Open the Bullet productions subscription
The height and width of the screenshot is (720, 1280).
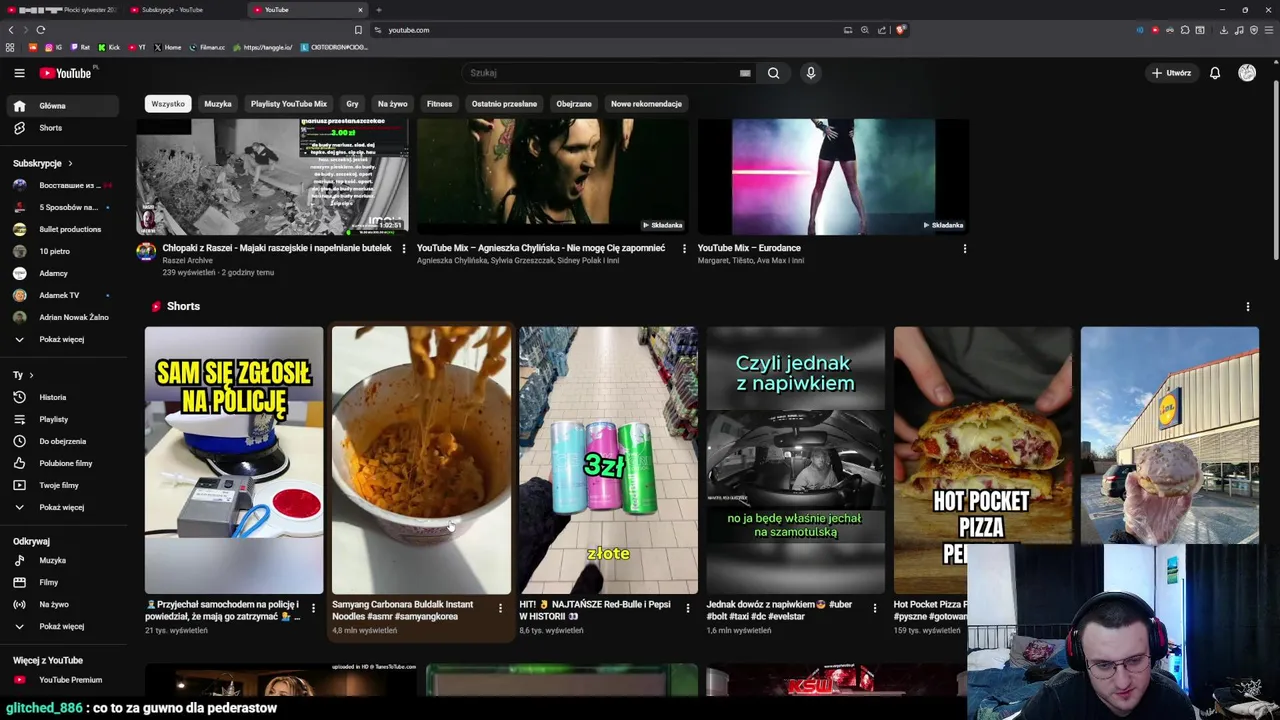click(61, 229)
